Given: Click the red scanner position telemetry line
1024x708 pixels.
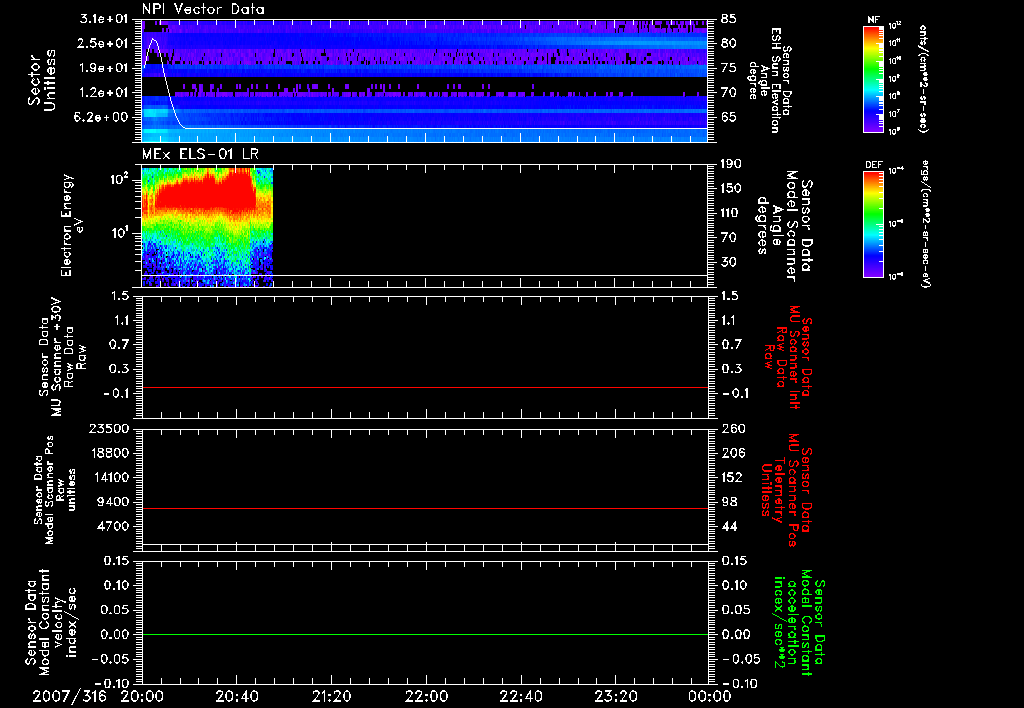Looking at the screenshot, I should (424, 508).
